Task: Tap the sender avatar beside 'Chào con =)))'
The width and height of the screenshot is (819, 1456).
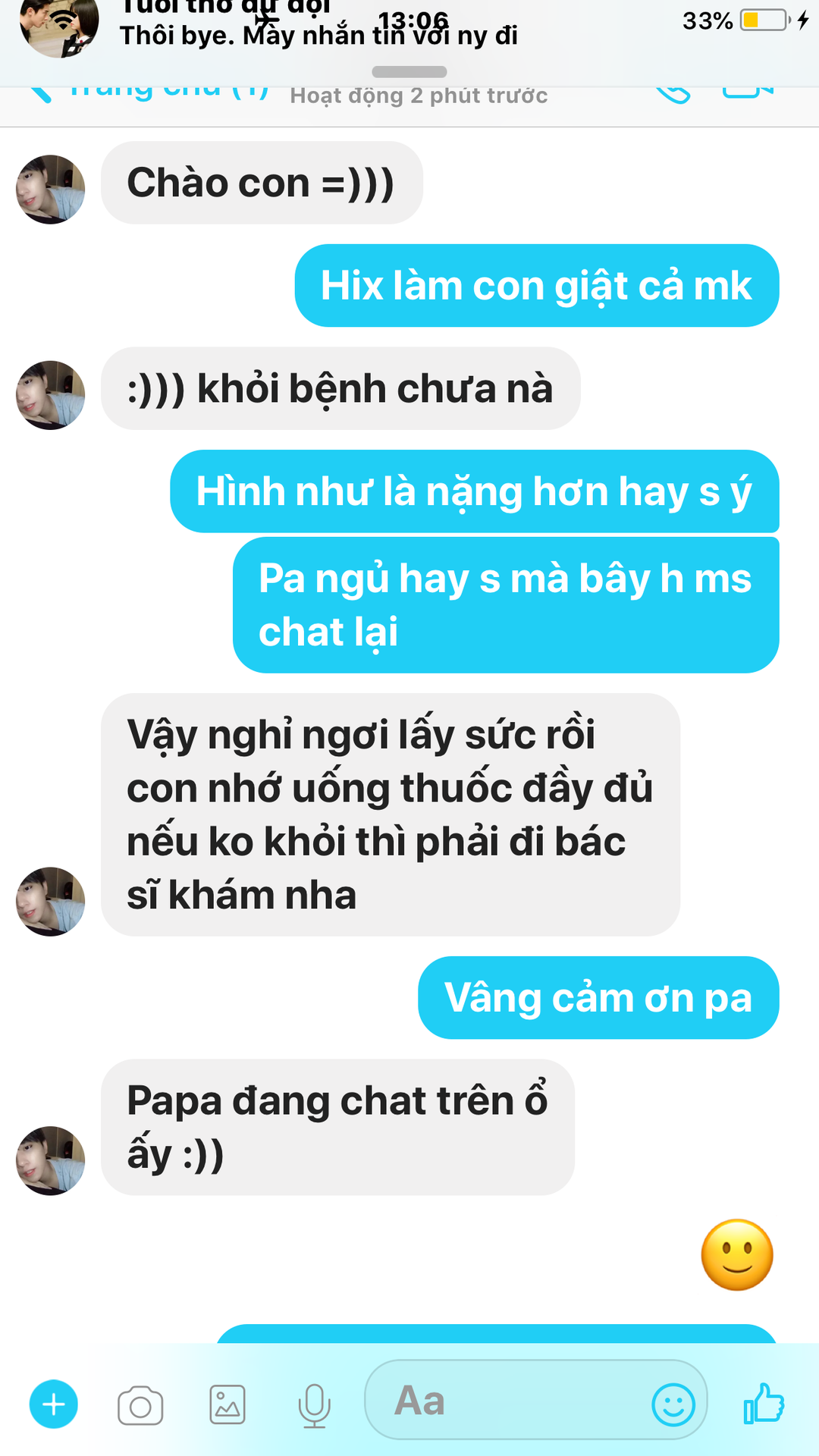Action: (50, 190)
